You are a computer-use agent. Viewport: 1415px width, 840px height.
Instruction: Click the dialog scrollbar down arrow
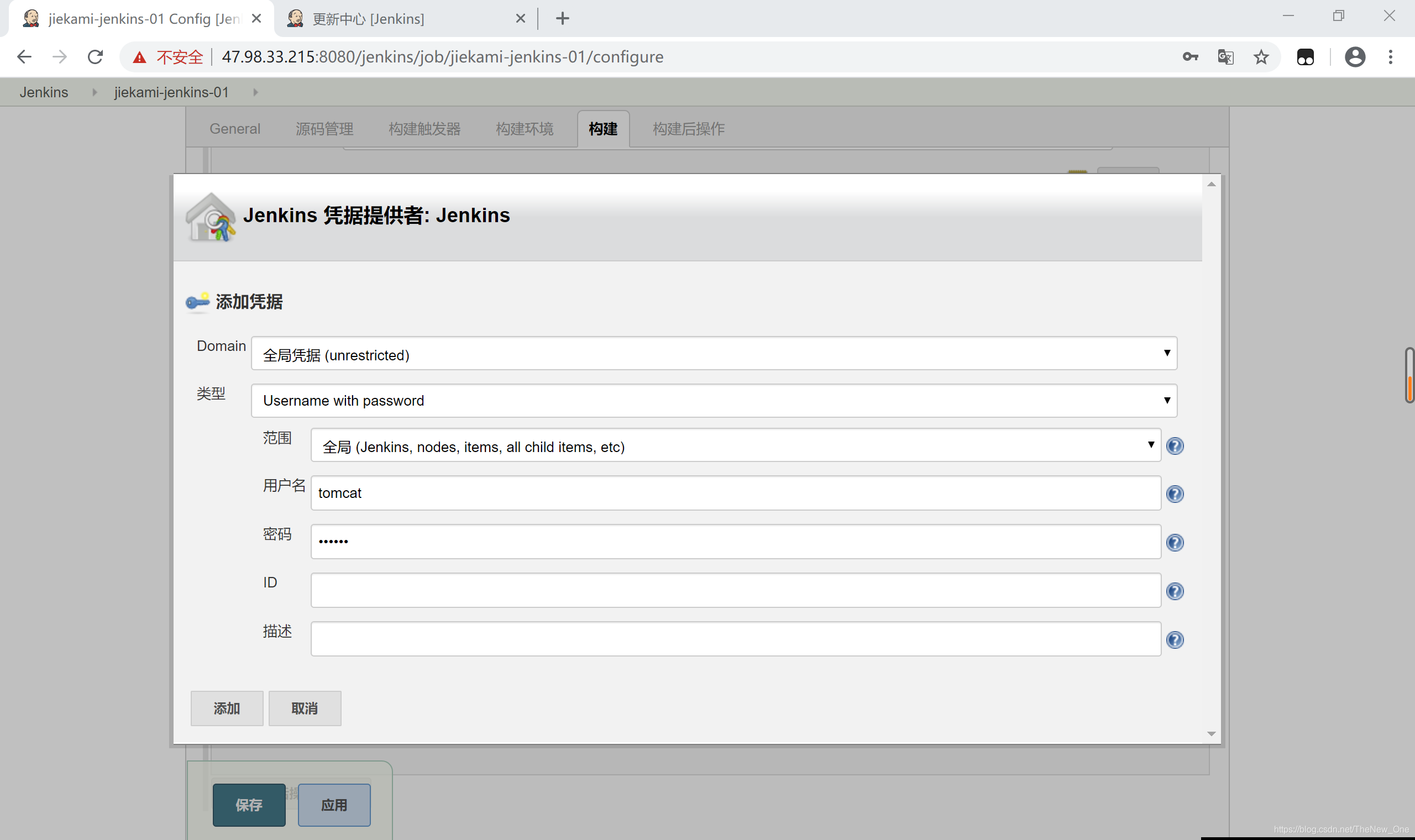1211,733
